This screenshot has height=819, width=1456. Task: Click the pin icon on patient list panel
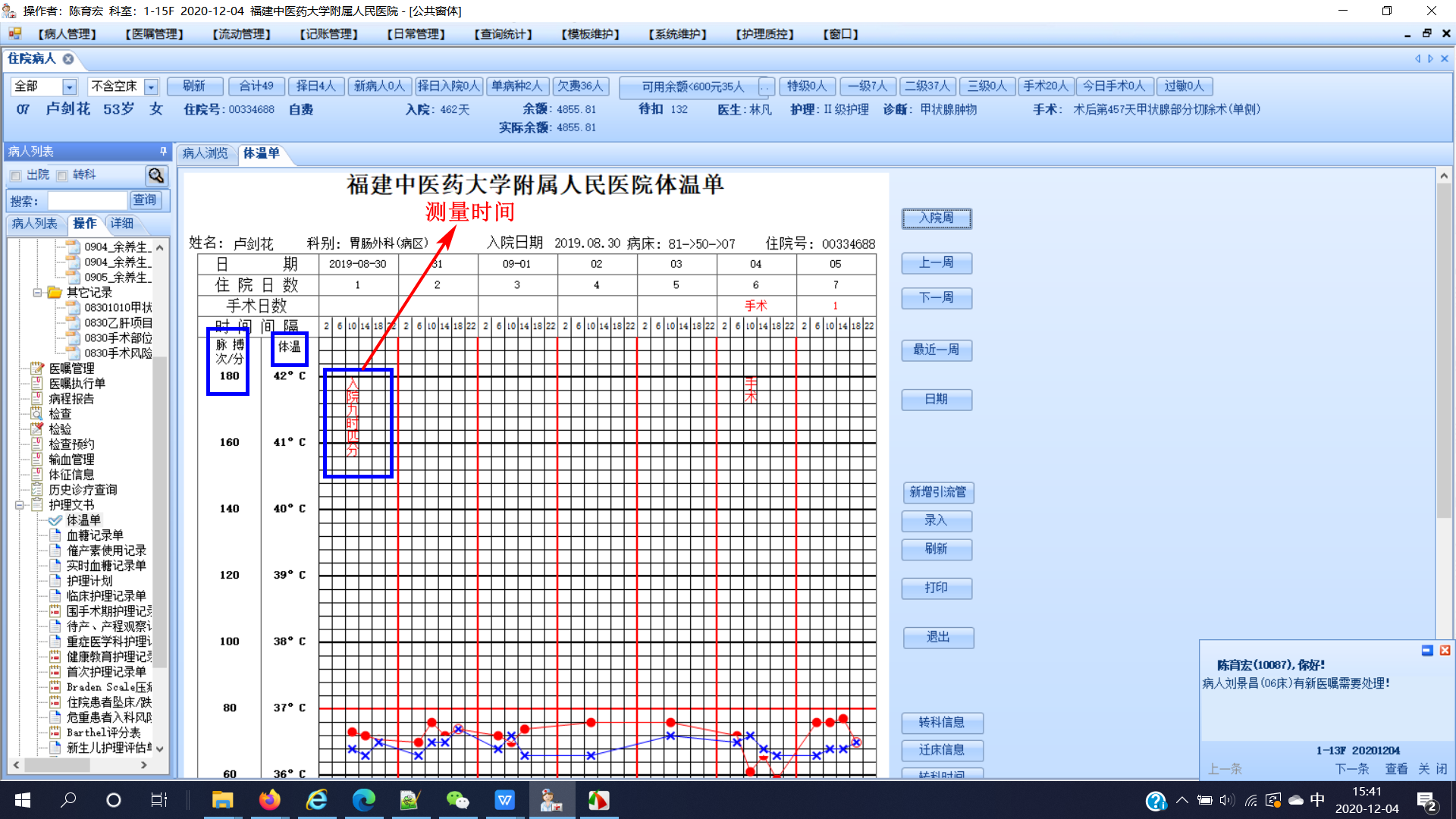tap(163, 152)
